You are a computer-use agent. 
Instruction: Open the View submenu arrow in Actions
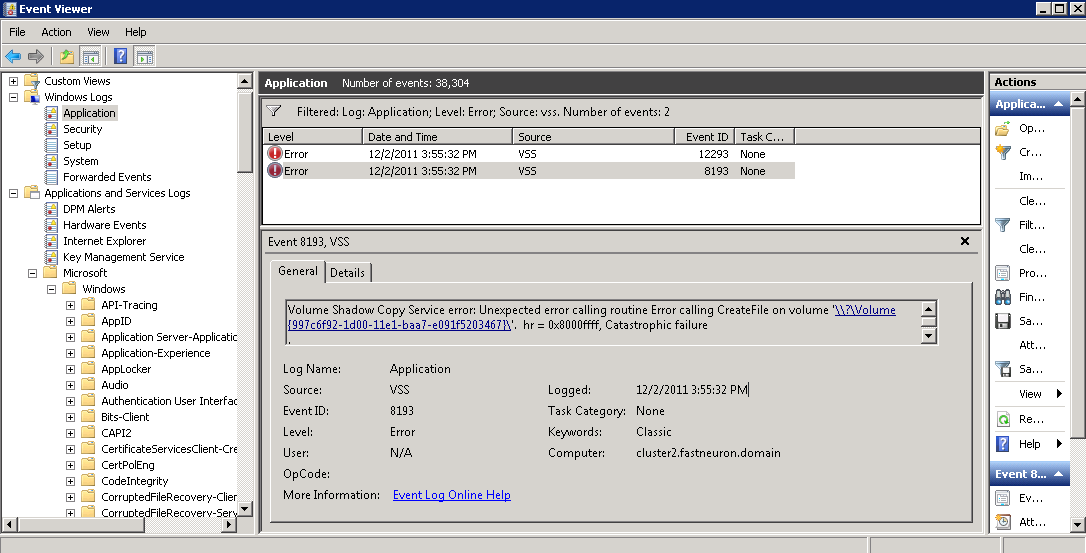click(1059, 394)
